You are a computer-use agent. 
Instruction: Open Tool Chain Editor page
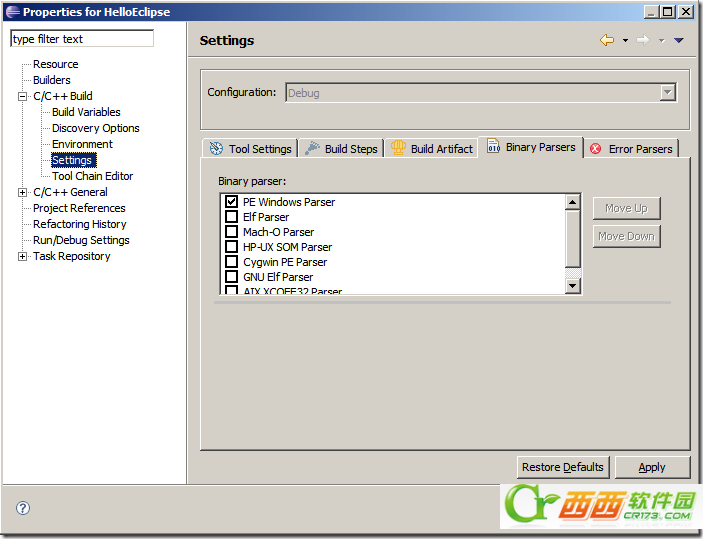point(92,176)
